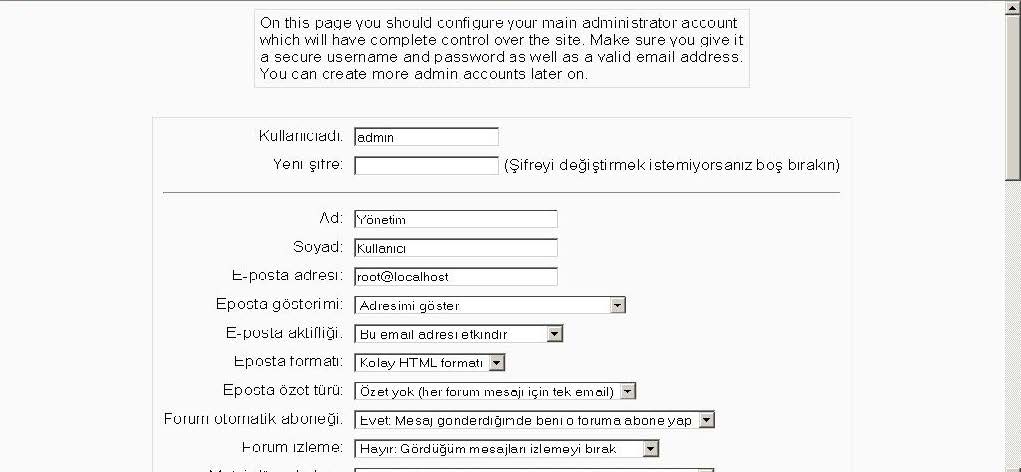Open the Eposta formatı dropdown
The height and width of the screenshot is (472, 1021).
(430, 363)
